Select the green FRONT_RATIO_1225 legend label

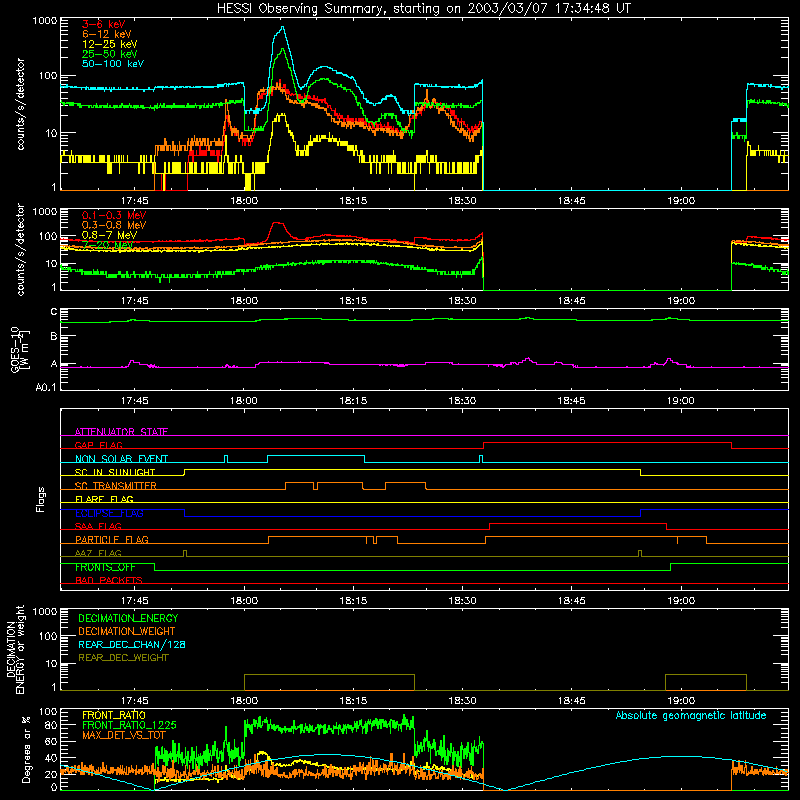[129, 725]
